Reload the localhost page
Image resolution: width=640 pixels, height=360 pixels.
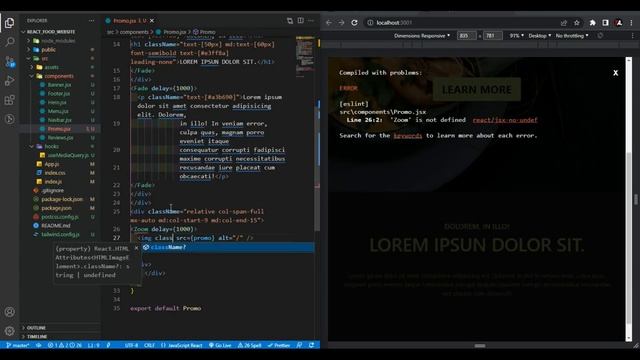click(x=354, y=23)
